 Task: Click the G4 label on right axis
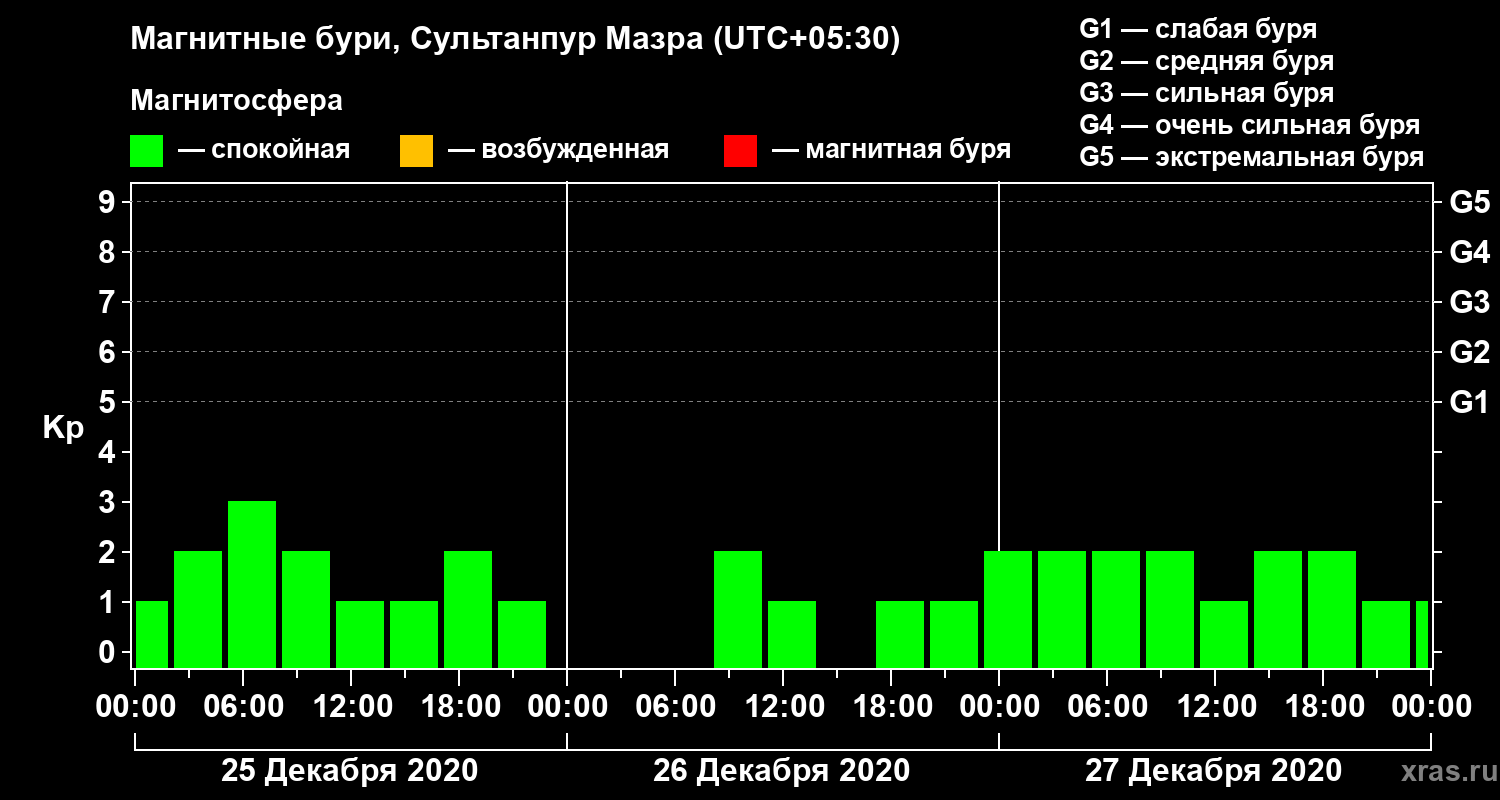pyautogui.click(x=1469, y=252)
